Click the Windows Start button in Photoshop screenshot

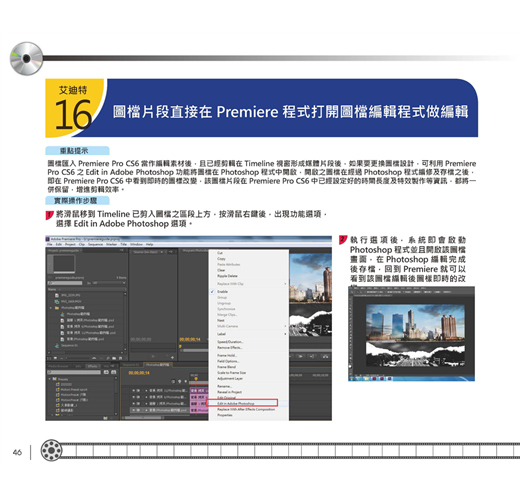pyautogui.click(x=351, y=379)
